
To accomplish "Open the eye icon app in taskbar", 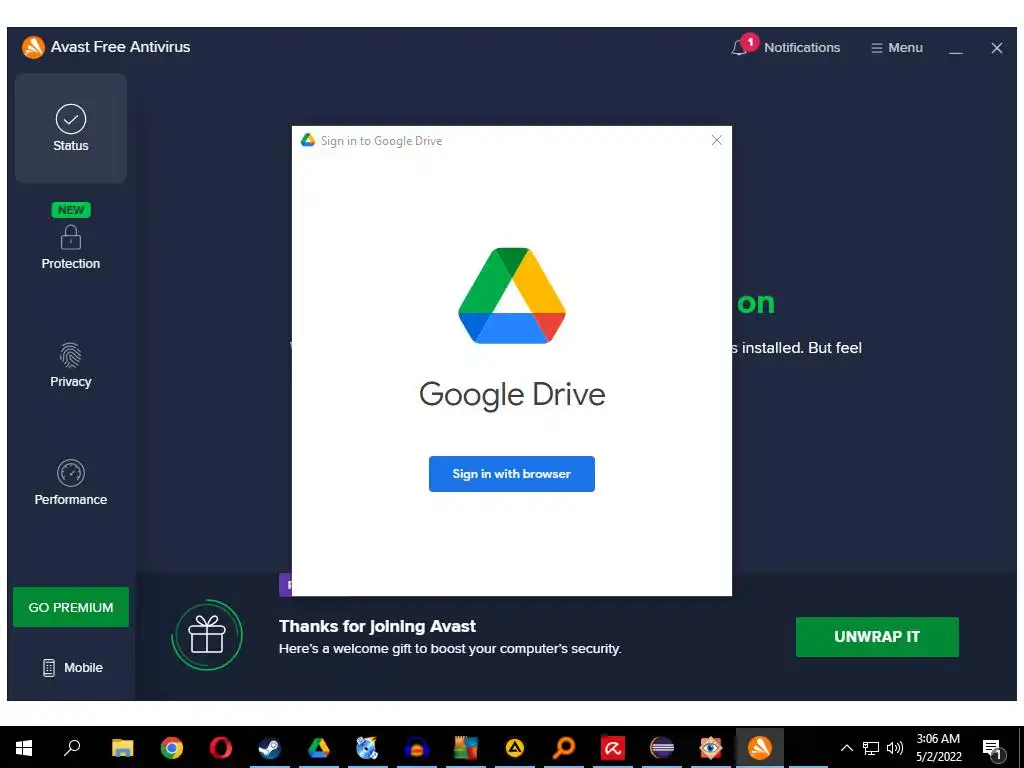I will point(711,748).
